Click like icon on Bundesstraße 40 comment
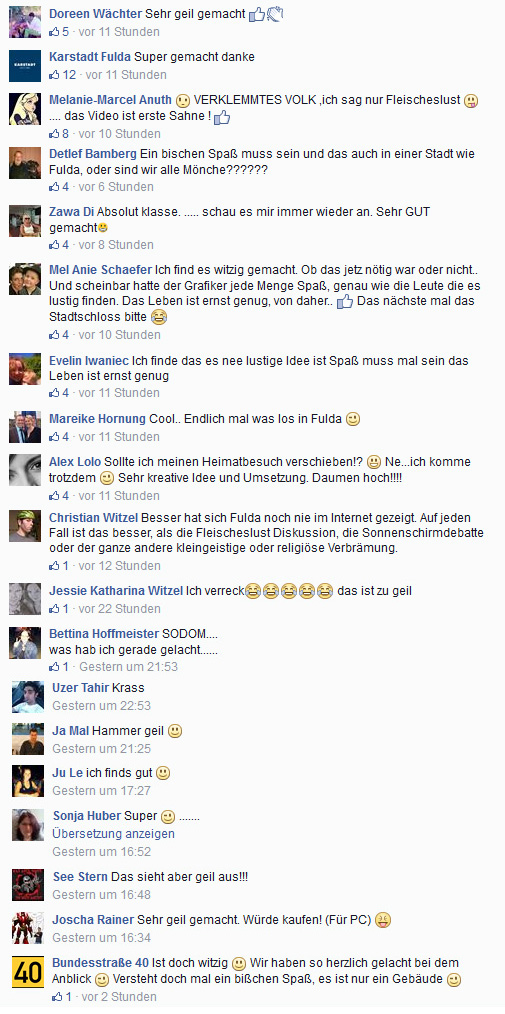 tap(58, 997)
